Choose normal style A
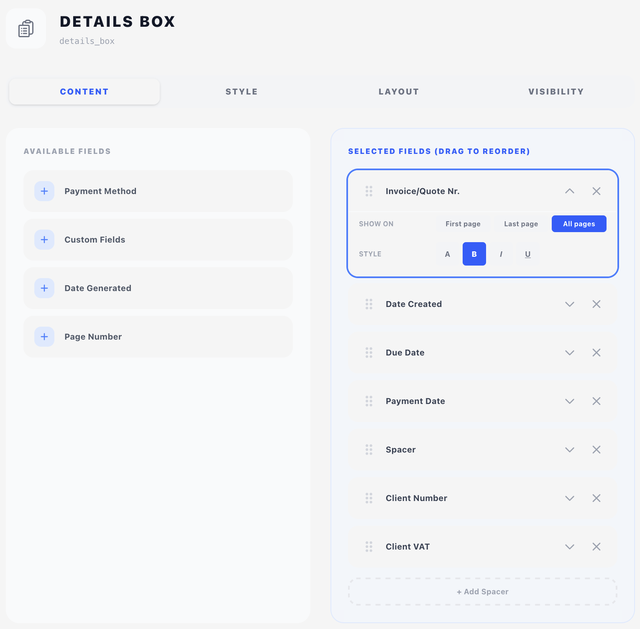The height and width of the screenshot is (629, 640). coord(447,254)
